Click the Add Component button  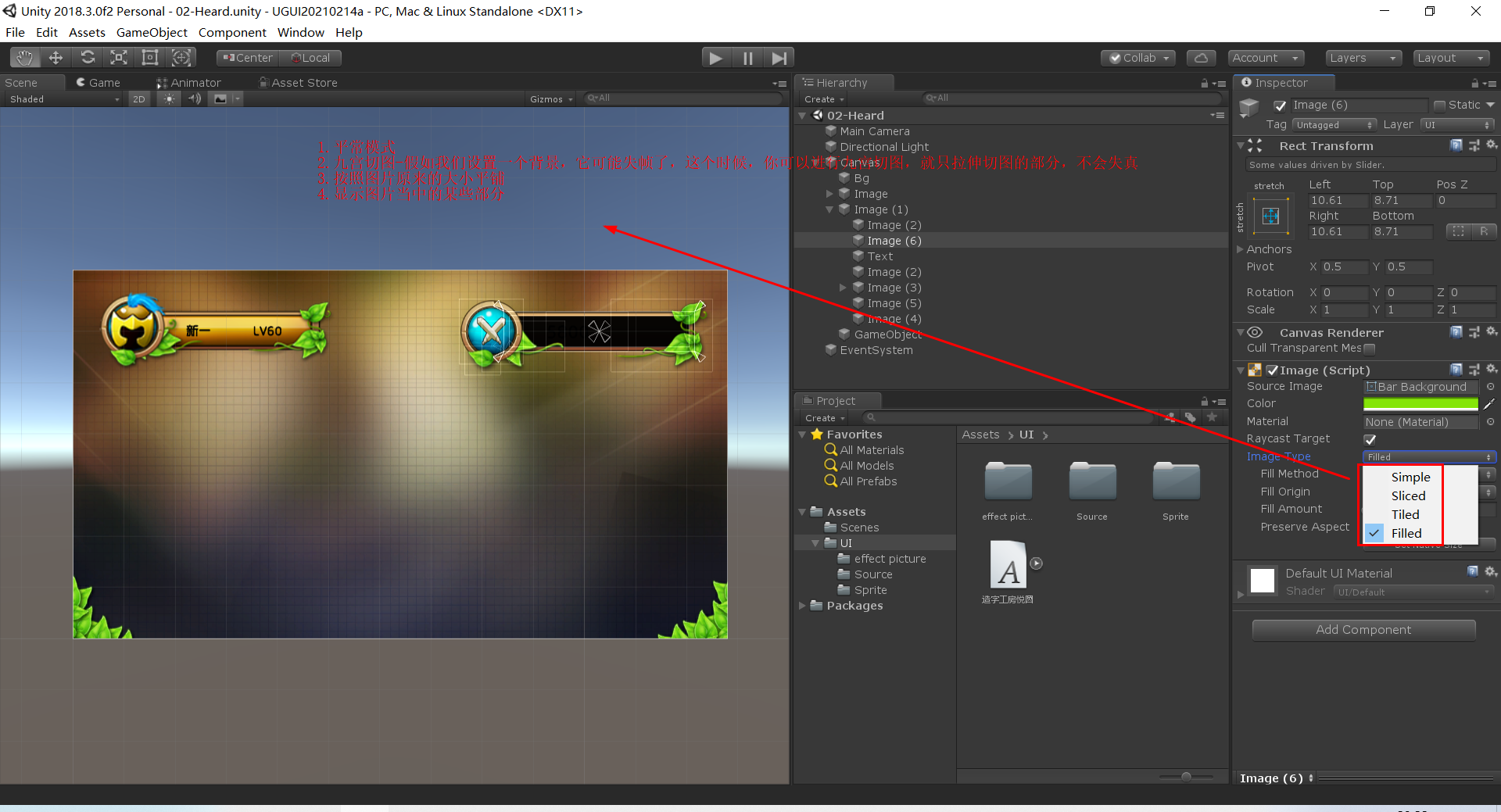point(1363,629)
